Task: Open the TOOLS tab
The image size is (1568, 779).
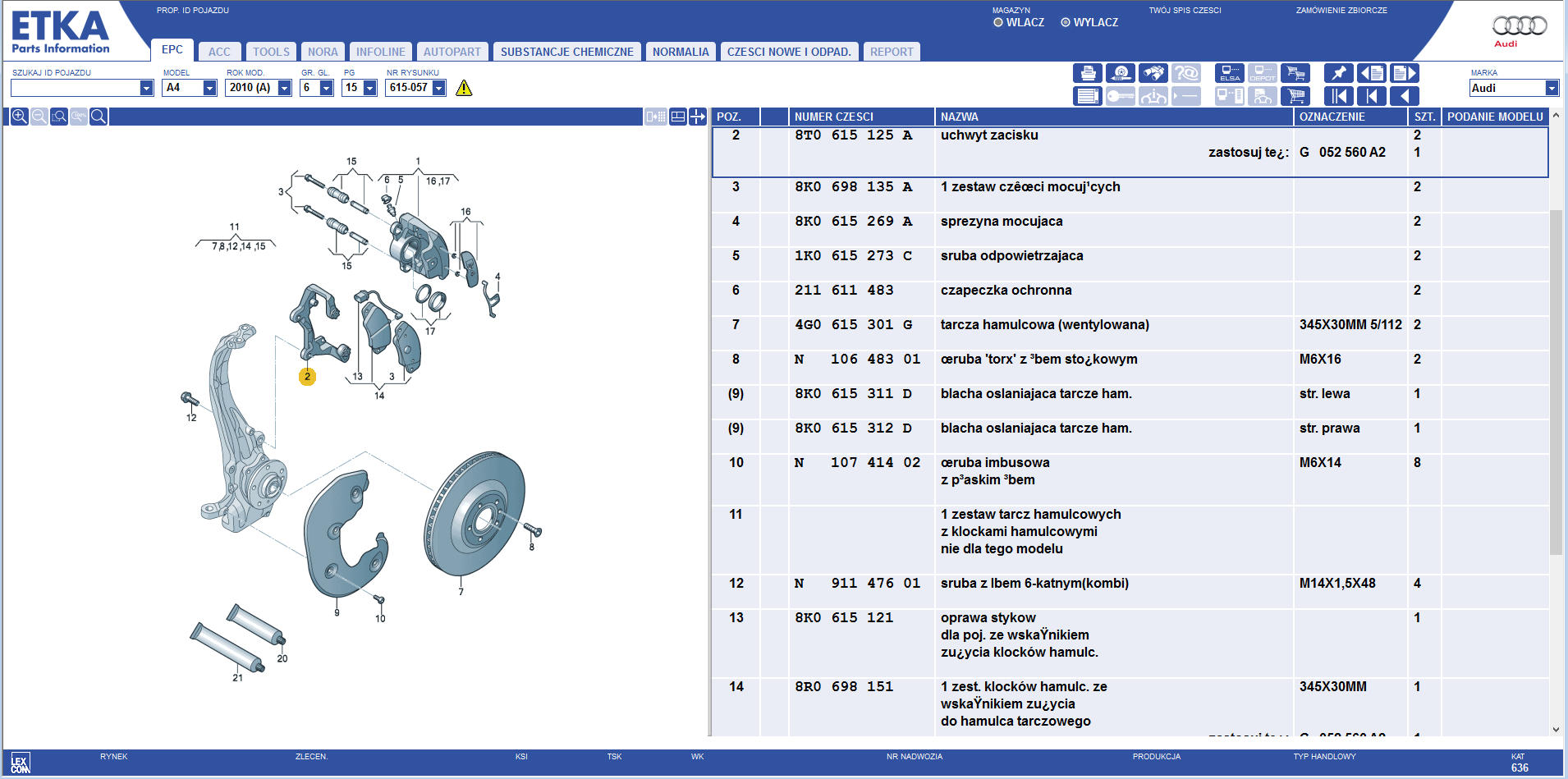Action: [271, 52]
